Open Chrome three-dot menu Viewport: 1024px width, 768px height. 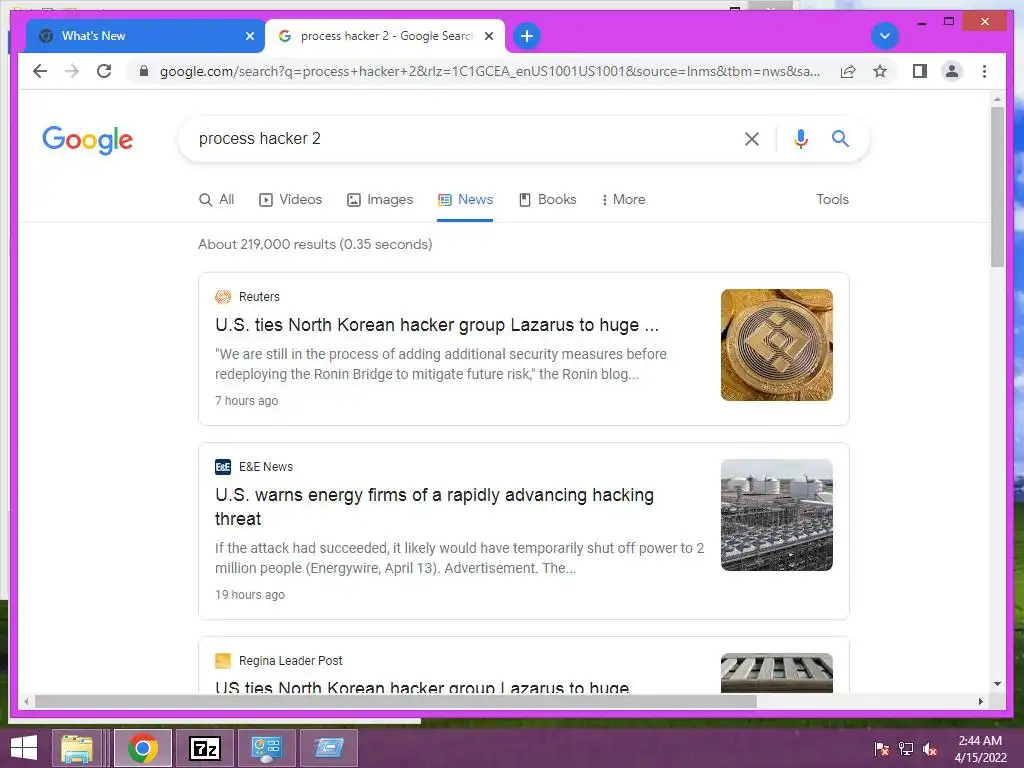(x=984, y=71)
